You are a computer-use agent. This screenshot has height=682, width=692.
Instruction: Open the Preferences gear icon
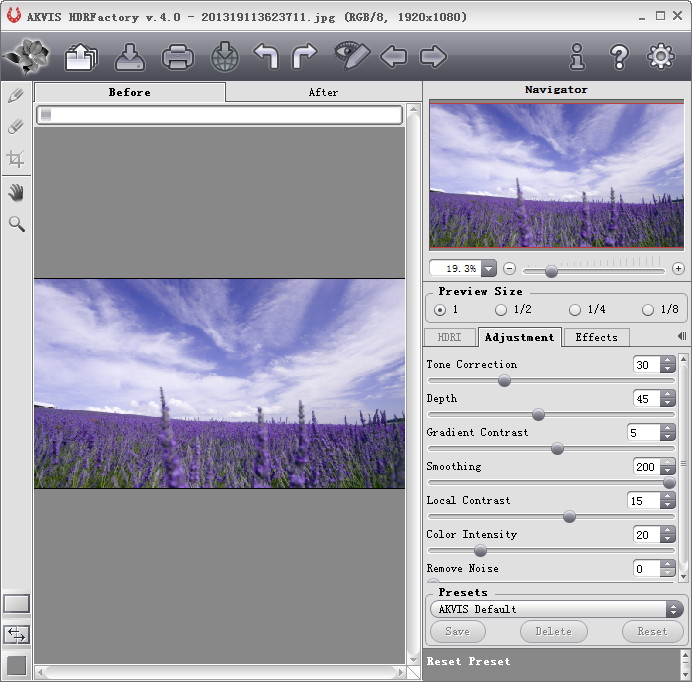661,57
